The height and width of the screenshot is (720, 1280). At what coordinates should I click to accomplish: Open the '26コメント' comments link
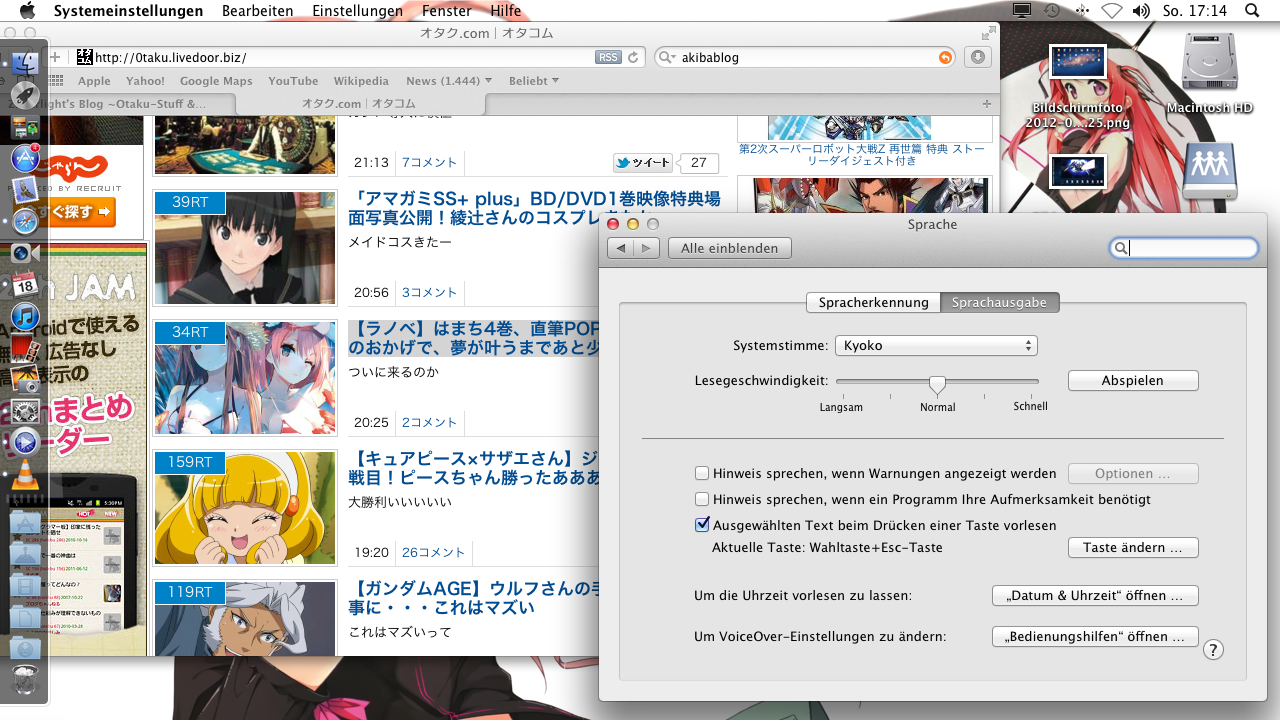(434, 552)
